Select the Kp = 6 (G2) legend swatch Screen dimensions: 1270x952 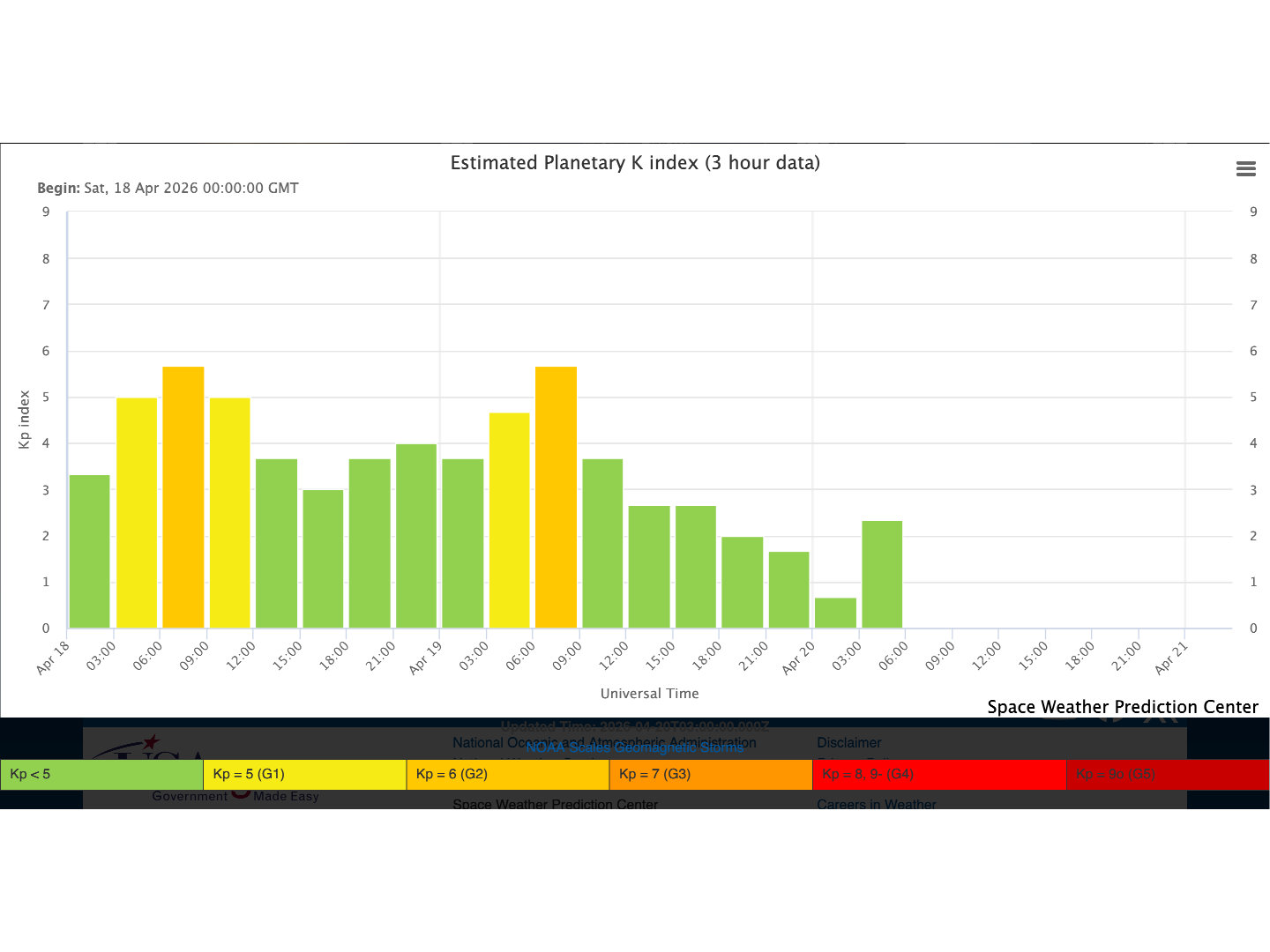507,774
